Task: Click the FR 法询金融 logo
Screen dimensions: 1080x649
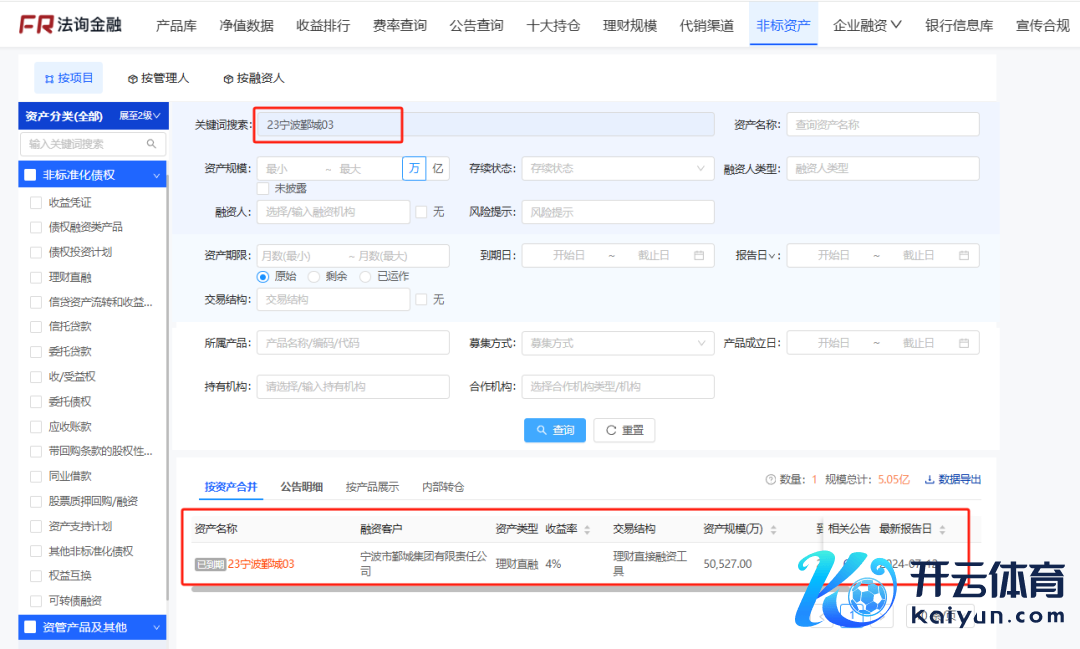Action: coord(70,25)
